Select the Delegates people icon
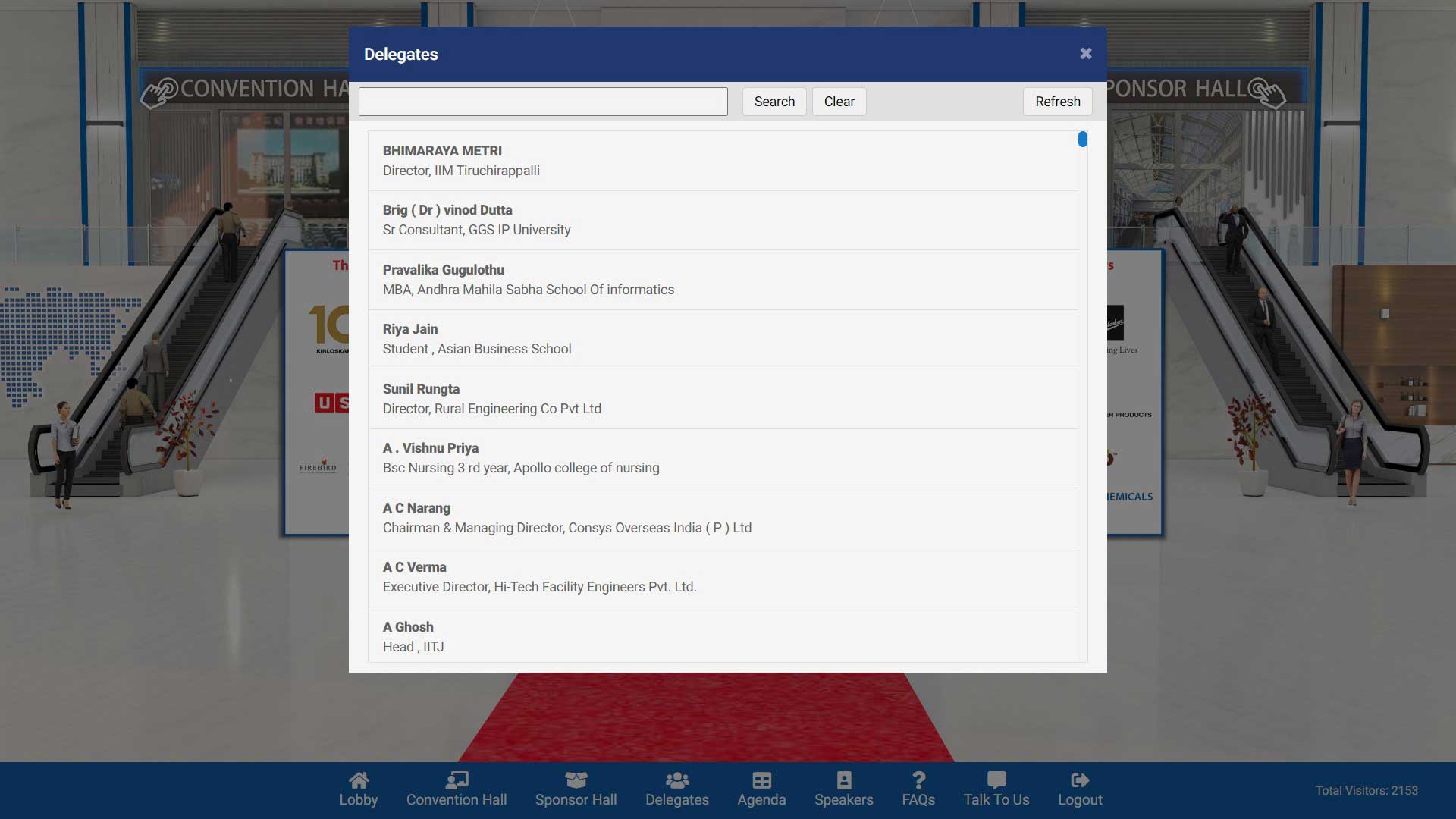The image size is (1456, 819). pyautogui.click(x=676, y=780)
